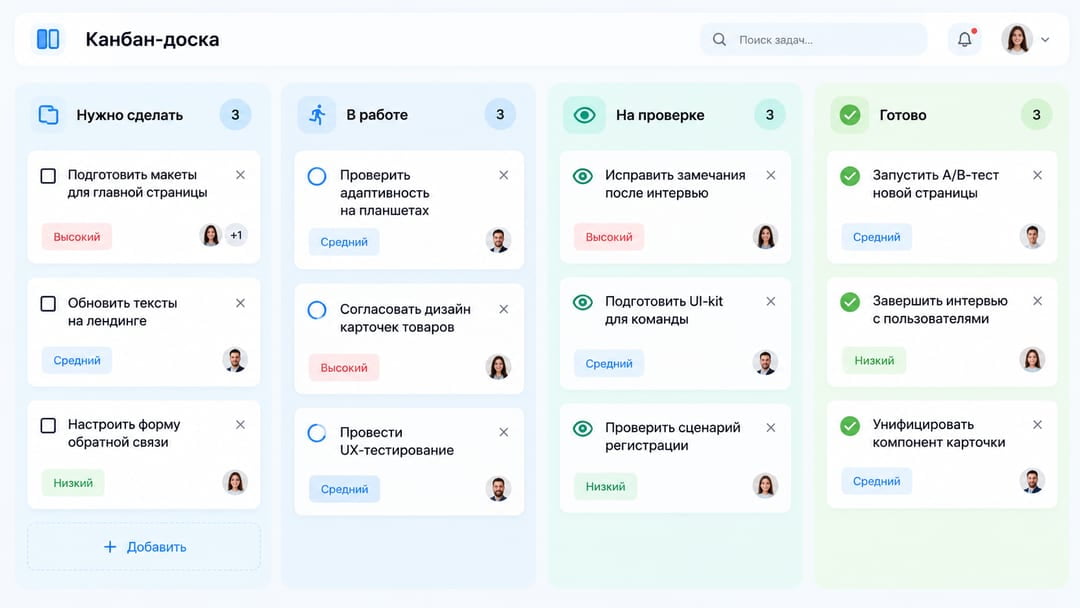
Task: Toggle the circle on "Провести UX-тестирование"
Action: pos(317,433)
